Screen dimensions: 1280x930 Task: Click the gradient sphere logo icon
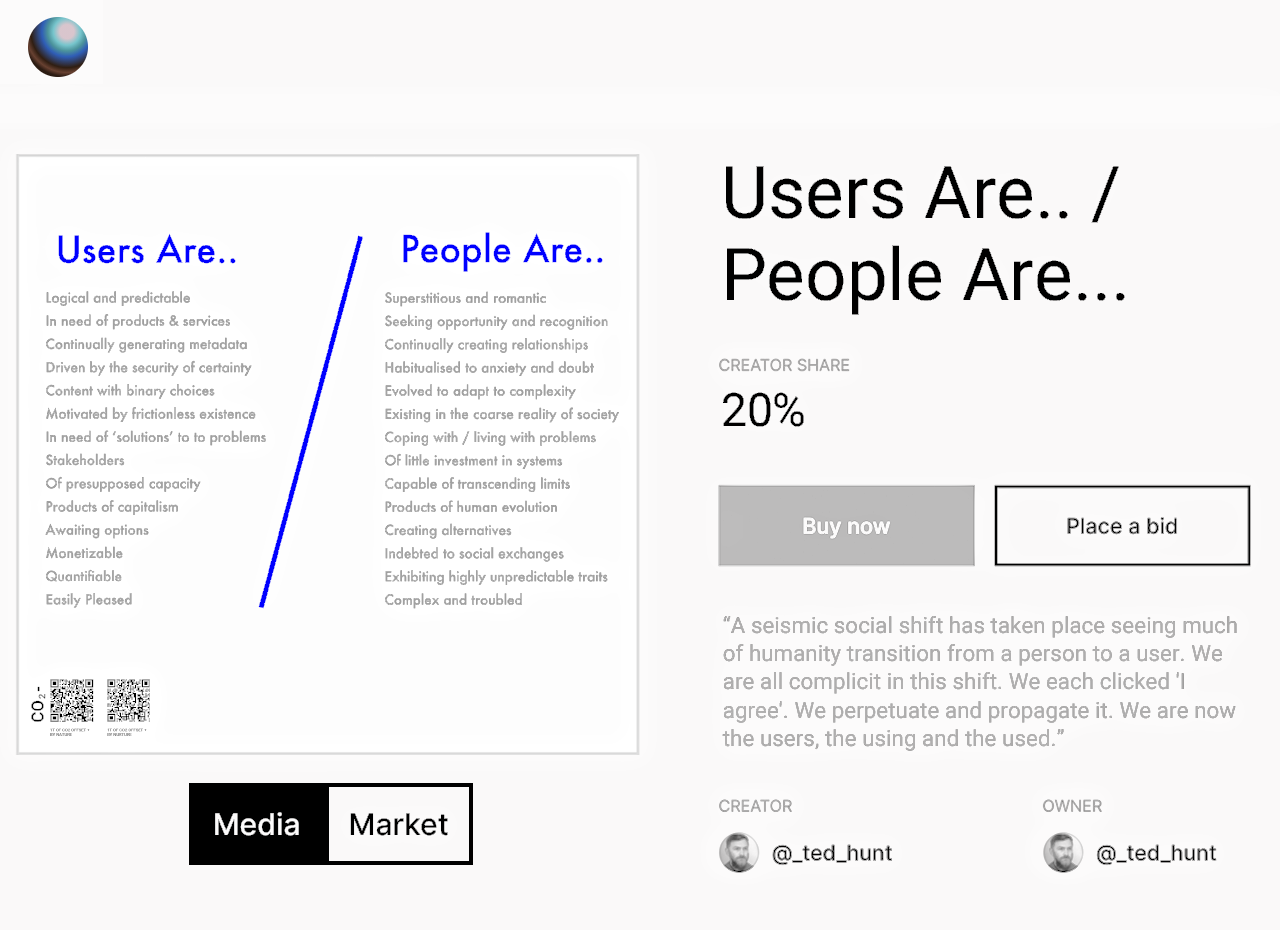tap(58, 47)
